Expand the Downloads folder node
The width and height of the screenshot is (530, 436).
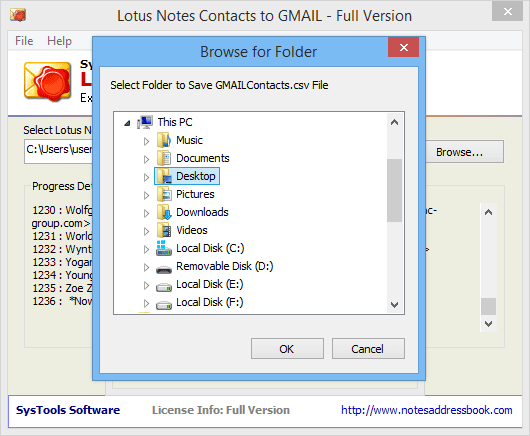(x=146, y=213)
